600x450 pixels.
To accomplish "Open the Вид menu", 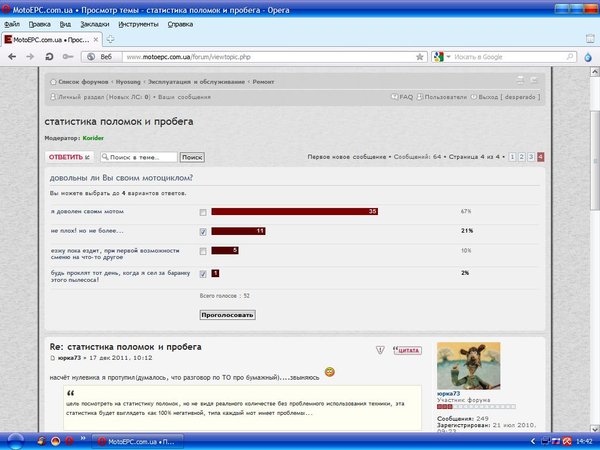I will [65, 24].
